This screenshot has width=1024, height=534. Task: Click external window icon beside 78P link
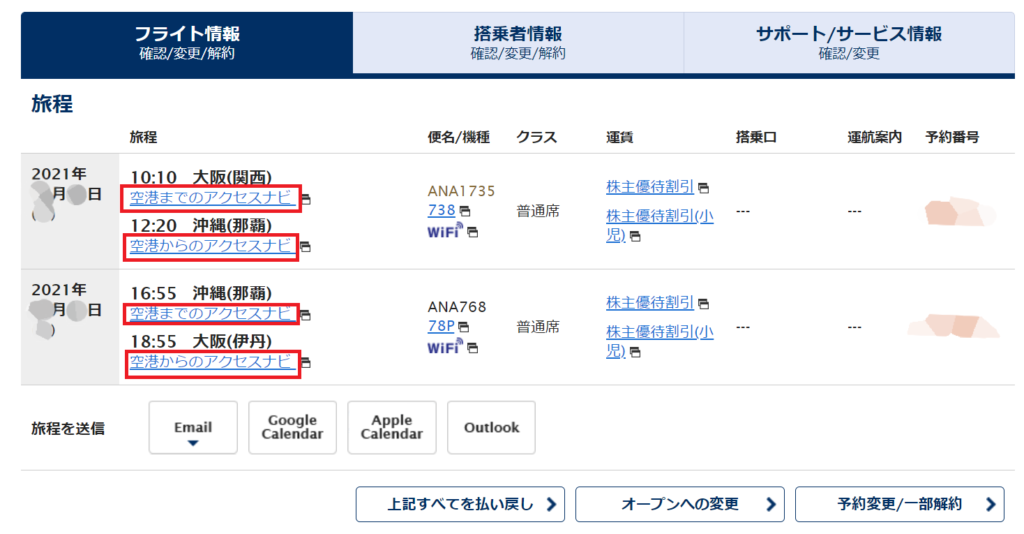(465, 328)
